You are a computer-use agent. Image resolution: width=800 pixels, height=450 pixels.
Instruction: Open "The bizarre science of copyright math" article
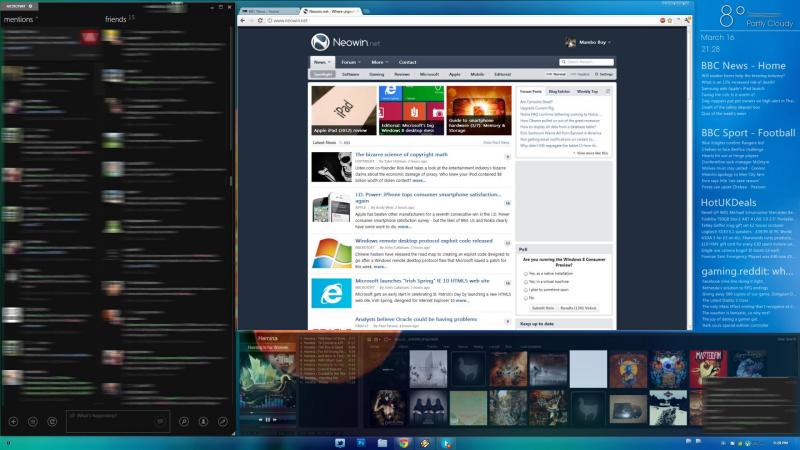click(401, 154)
